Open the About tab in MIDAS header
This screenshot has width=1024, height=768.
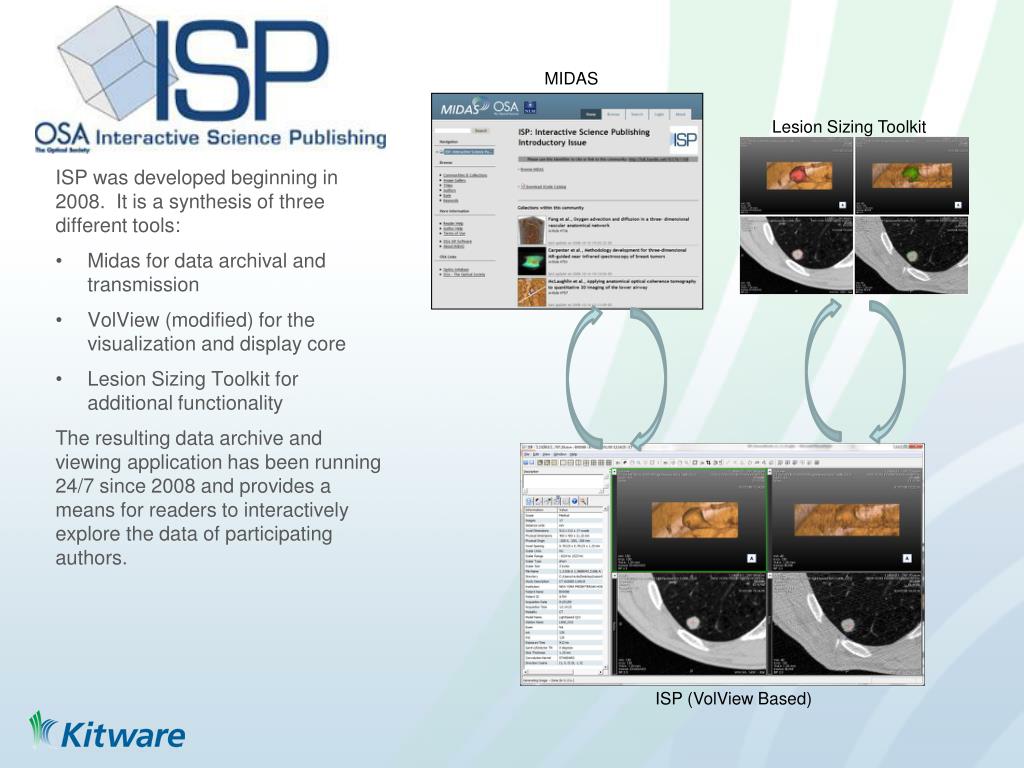click(x=680, y=114)
